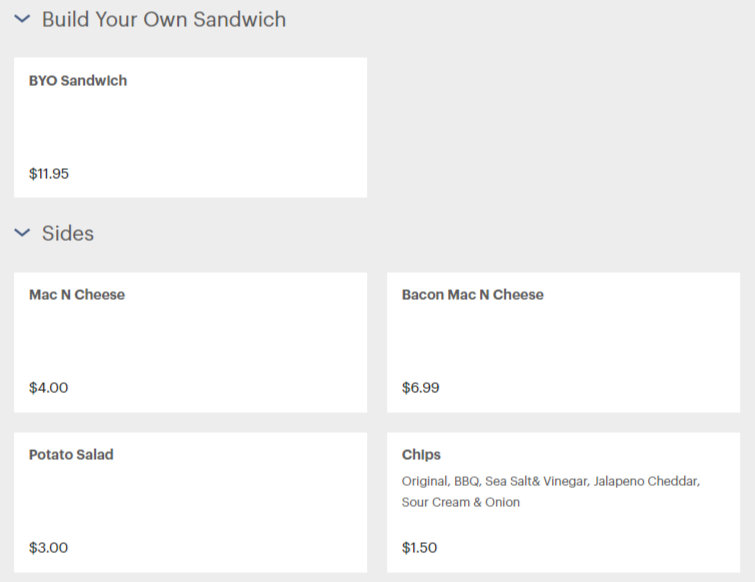This screenshot has height=582, width=755.
Task: Collapse the Sides section chevron
Action: tap(22, 233)
